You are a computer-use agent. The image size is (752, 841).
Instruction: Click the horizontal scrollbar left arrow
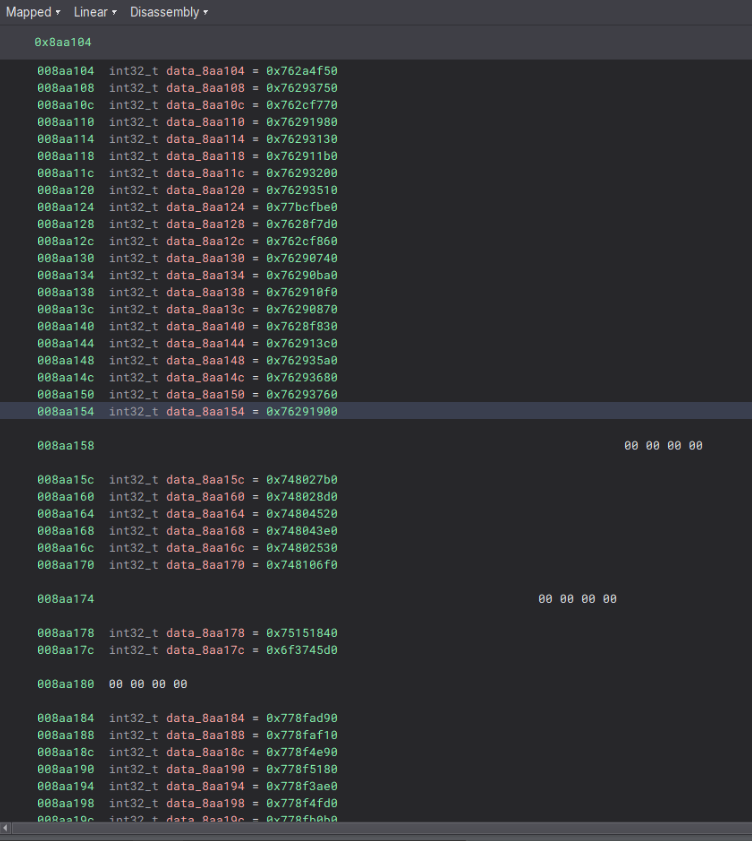pos(6,828)
